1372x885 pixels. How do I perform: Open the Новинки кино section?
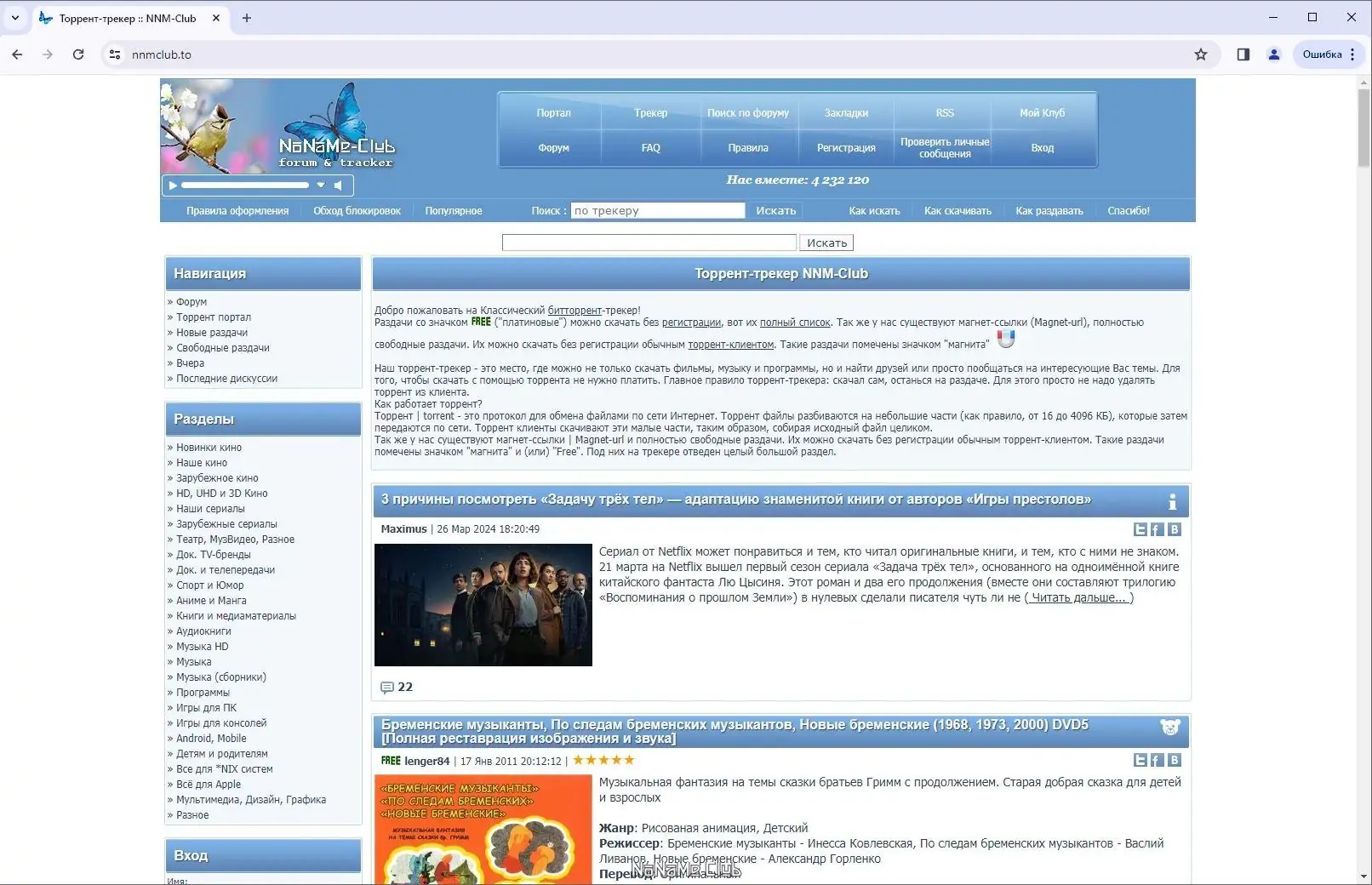209,448
